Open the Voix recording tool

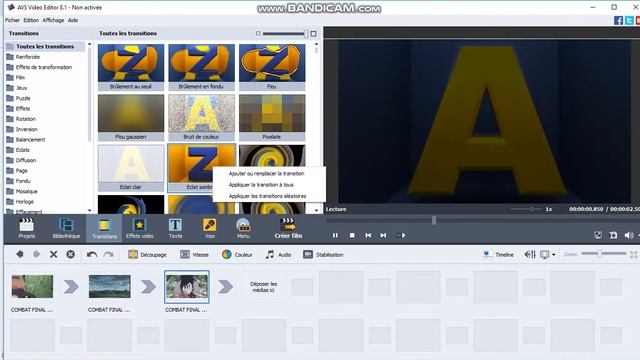pos(210,228)
